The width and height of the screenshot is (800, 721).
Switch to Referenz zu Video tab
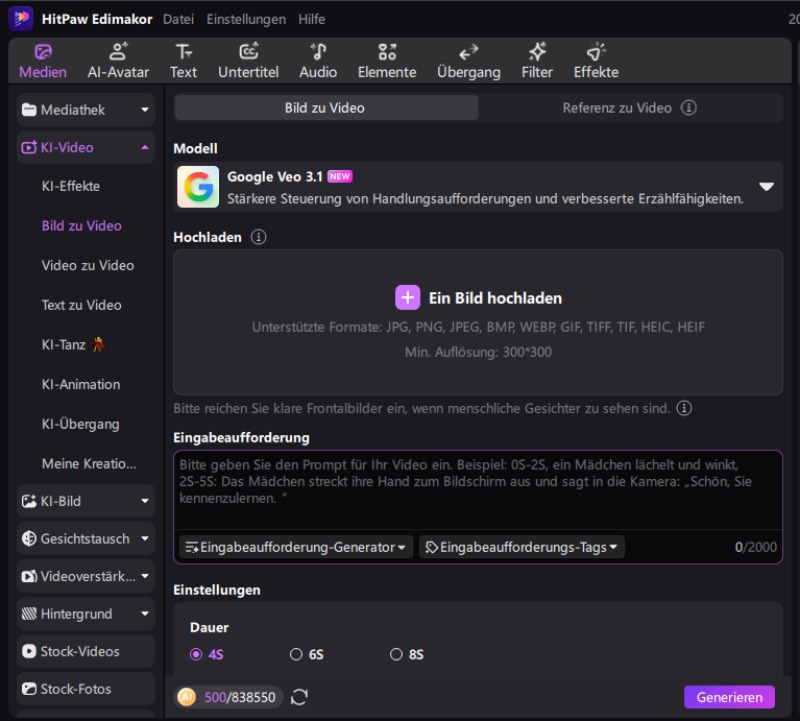628,108
